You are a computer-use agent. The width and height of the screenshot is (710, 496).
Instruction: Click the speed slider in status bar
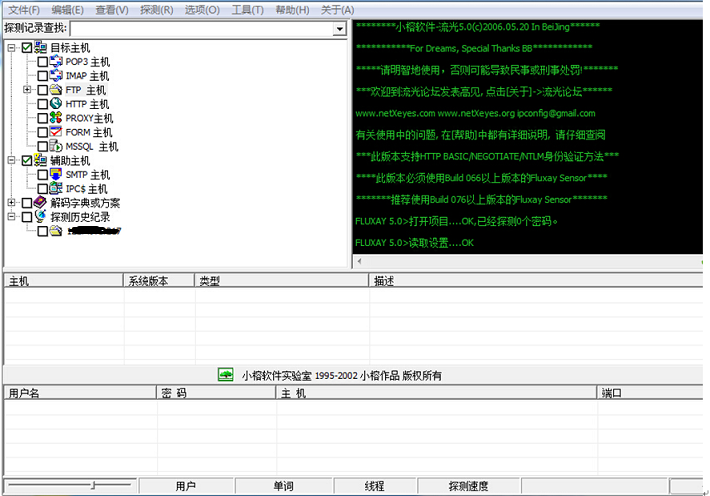coord(92,486)
